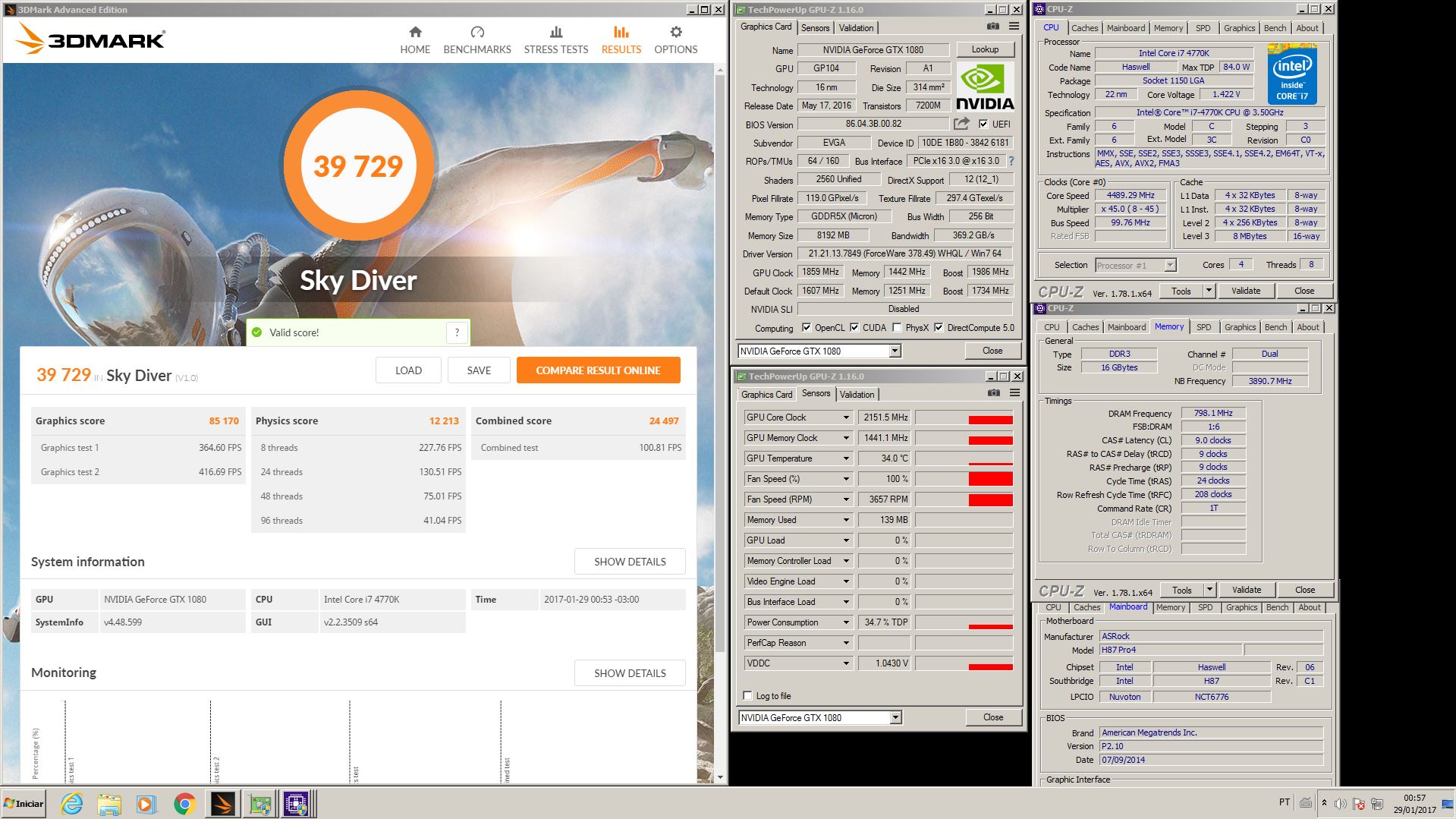Open the GPU Core Clock sensor dropdown
Image resolution: width=1456 pixels, height=819 pixels.
tap(846, 417)
